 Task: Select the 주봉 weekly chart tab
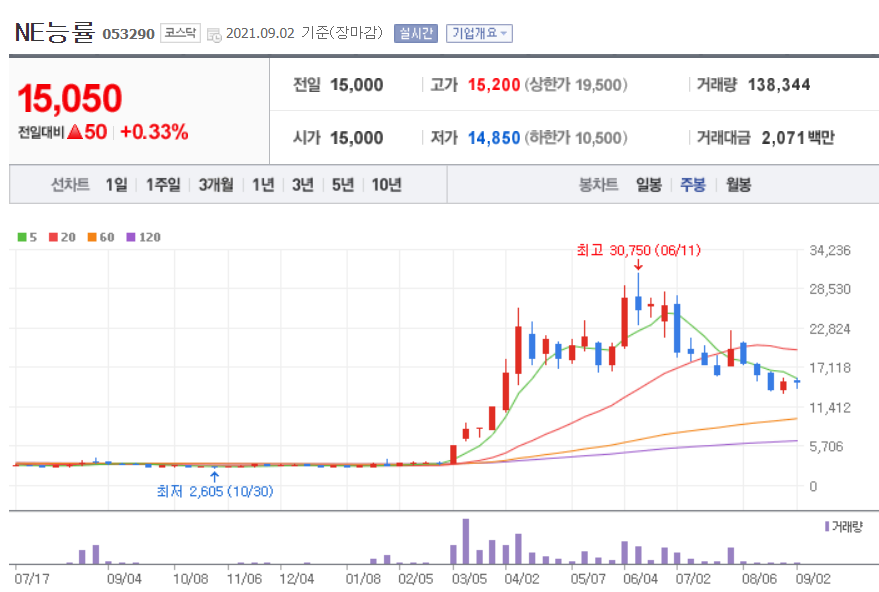tap(693, 186)
